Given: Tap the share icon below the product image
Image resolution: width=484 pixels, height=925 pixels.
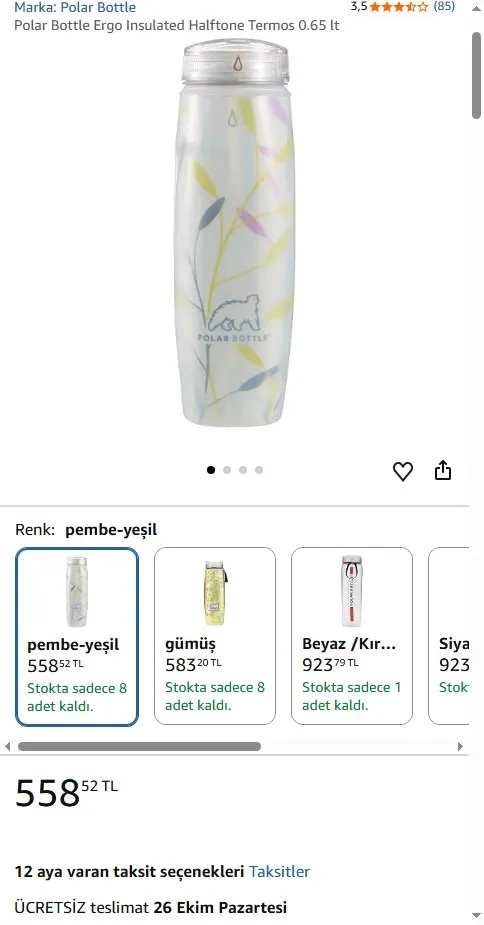Looking at the screenshot, I should [443, 470].
